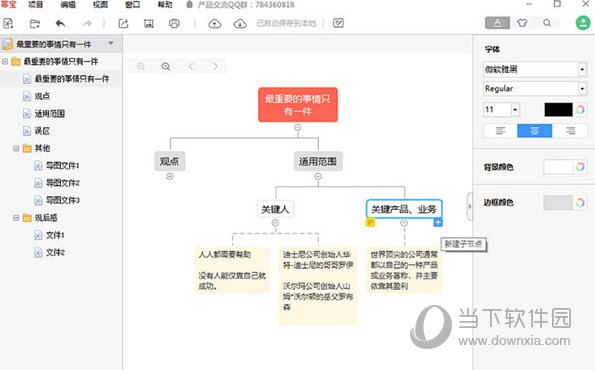This screenshot has width=595, height=370.
Task: Click the QQ group bell icon
Action: pyautogui.click(x=189, y=5)
